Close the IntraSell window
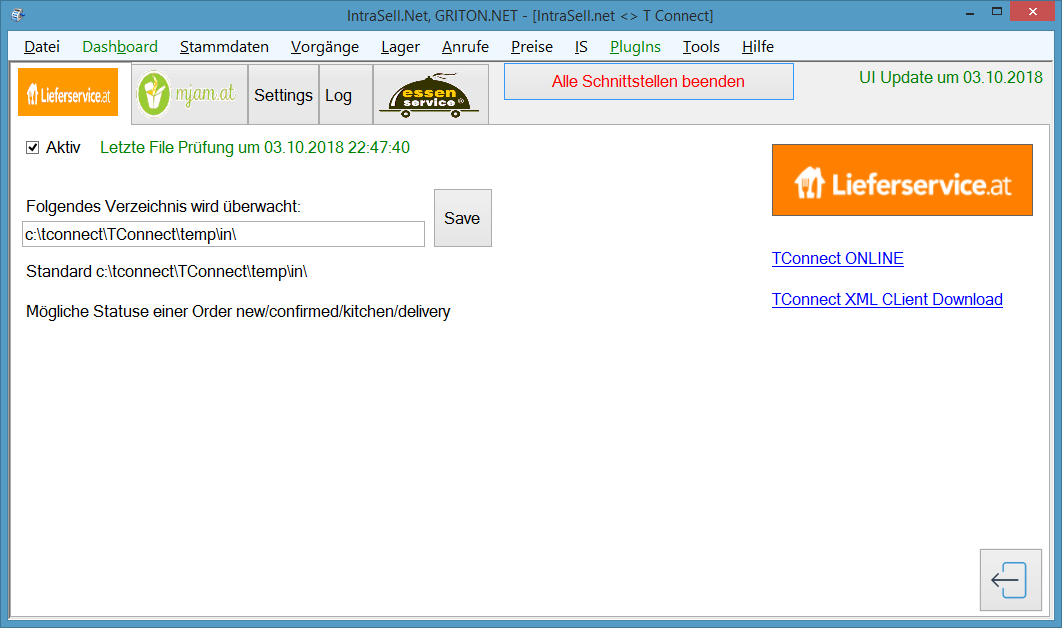Viewport: 1062px width, 628px height. (x=1032, y=12)
